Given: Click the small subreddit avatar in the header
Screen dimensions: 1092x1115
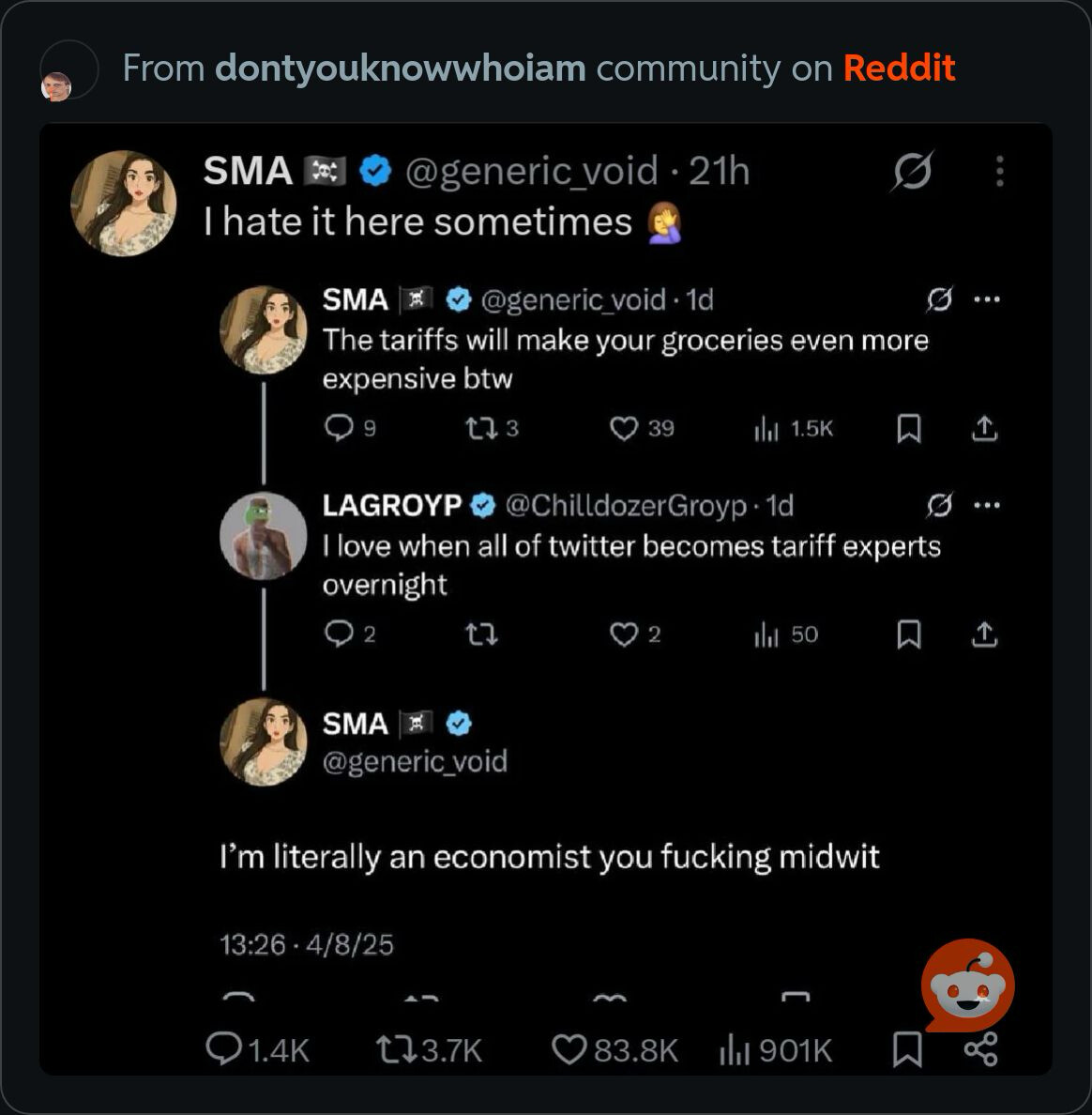Looking at the screenshot, I should 57,86.
